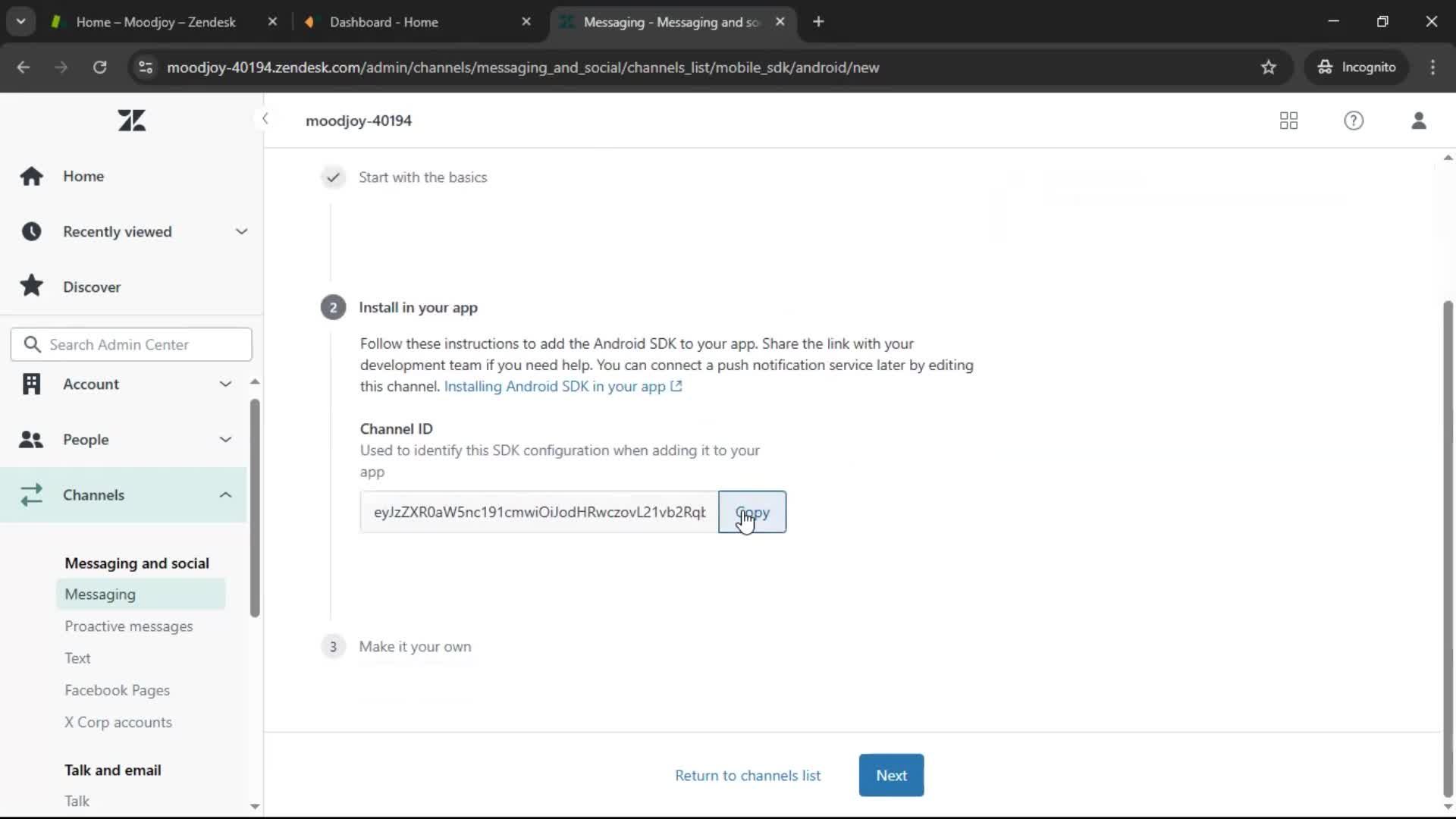
Task: Click the Messaging and social heading
Action: pos(136,563)
